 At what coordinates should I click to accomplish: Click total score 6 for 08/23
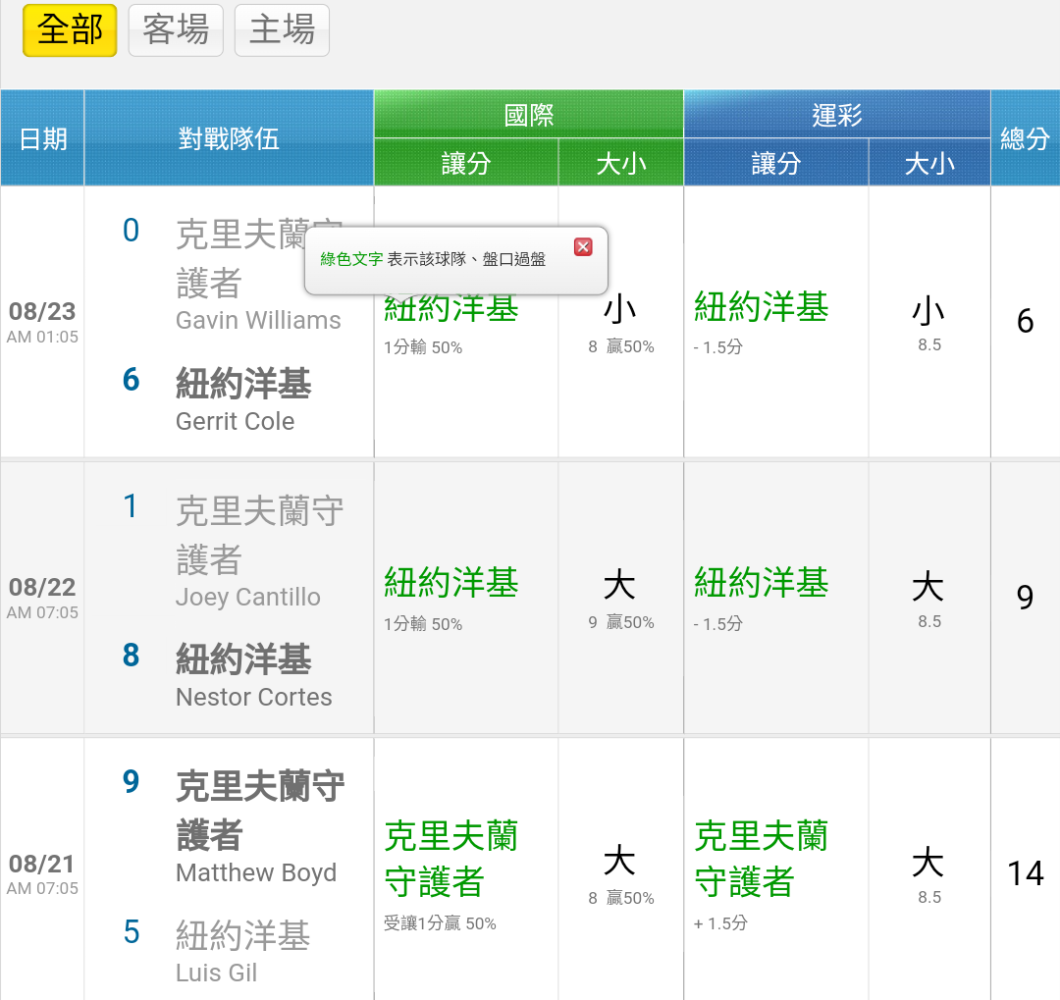click(1025, 320)
